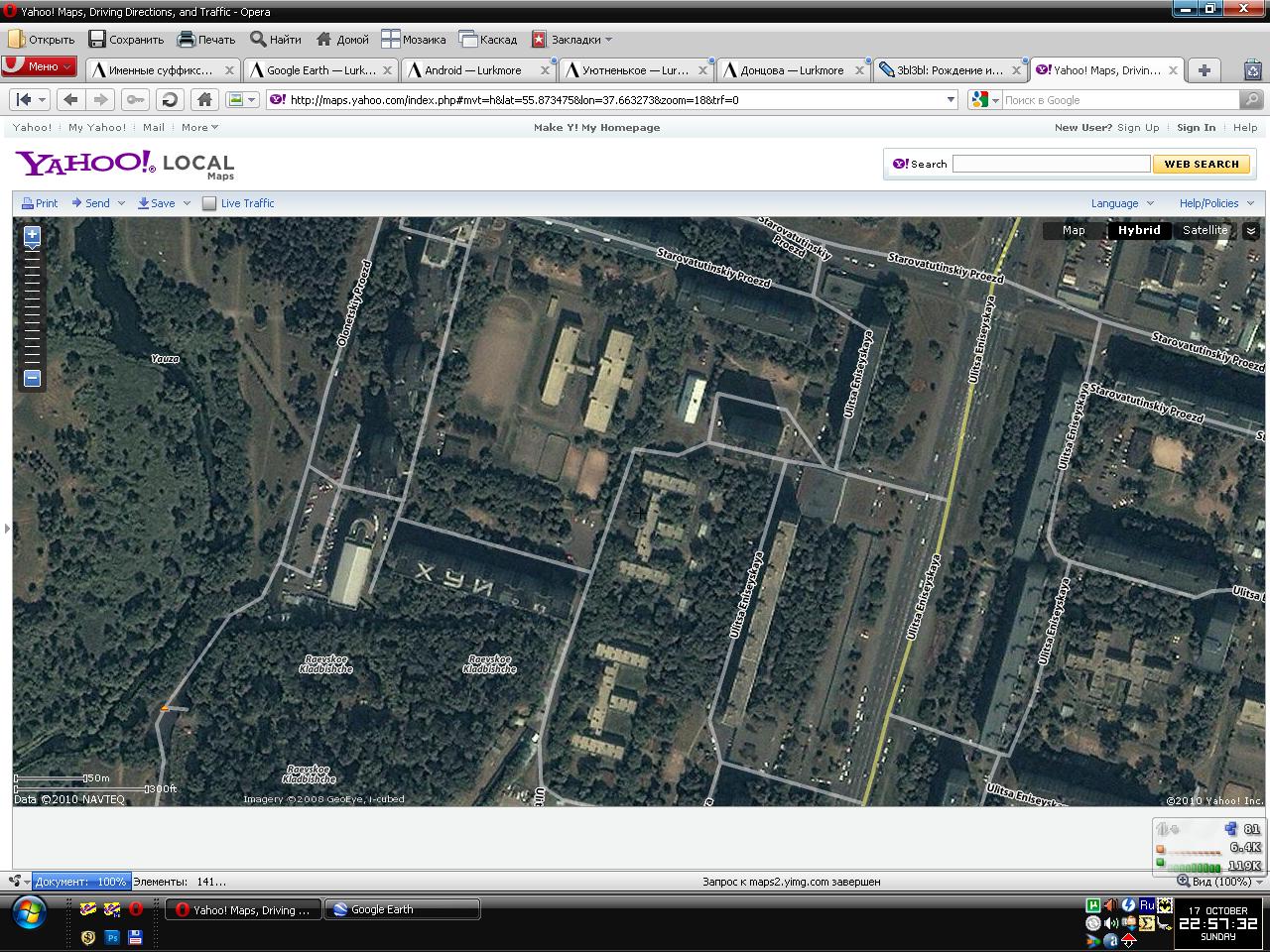This screenshot has width=1270, height=952.
Task: Switch to Google Earth taskbar window
Action: point(402,909)
